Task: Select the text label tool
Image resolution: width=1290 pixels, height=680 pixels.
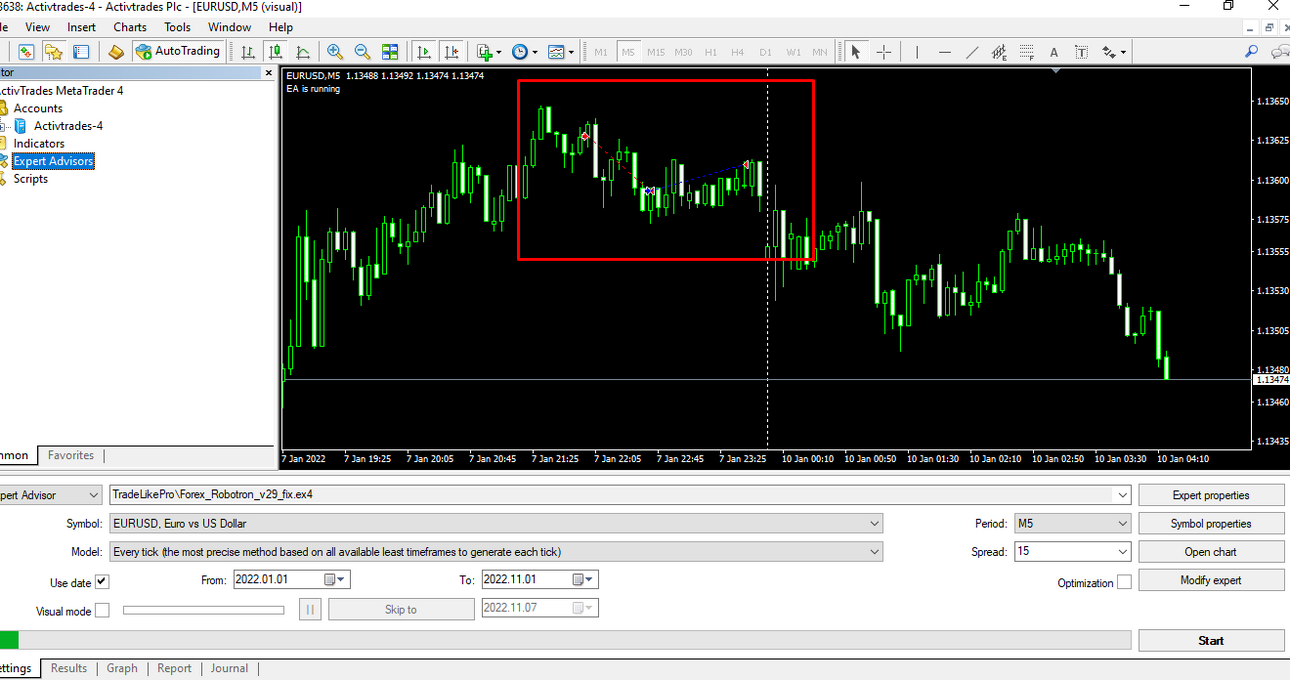Action: coord(1081,52)
